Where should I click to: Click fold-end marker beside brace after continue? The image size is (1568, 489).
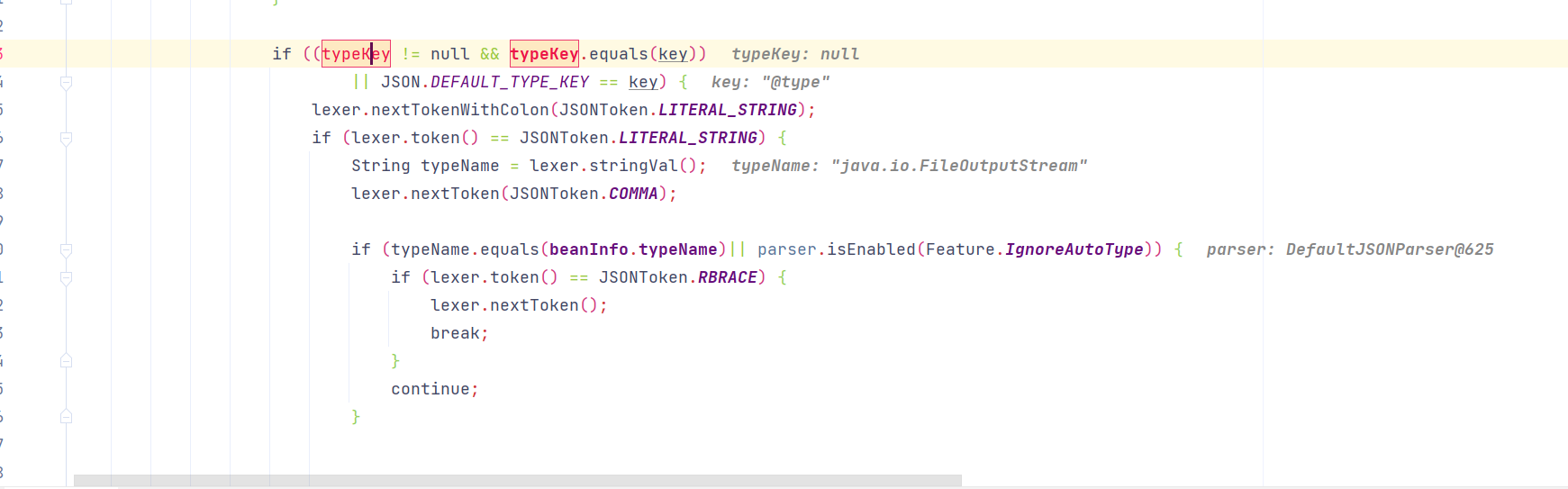click(x=66, y=417)
